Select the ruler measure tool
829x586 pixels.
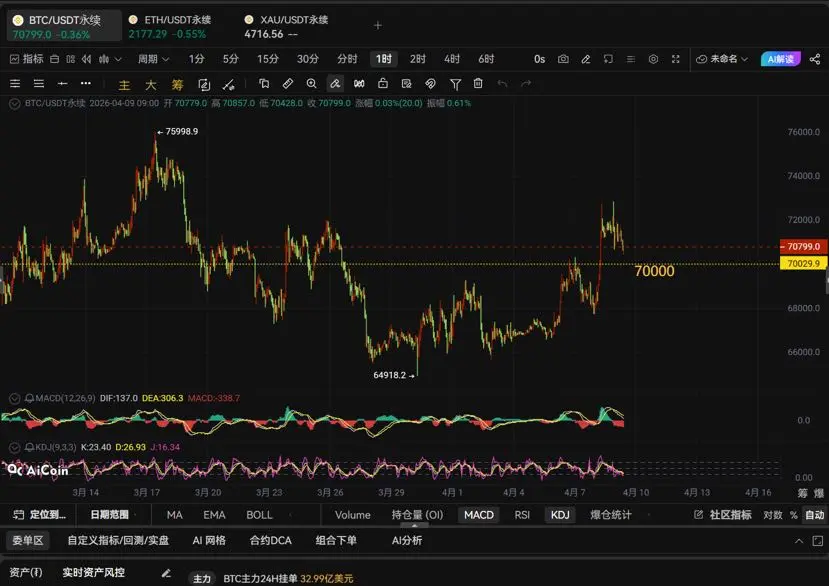pyautogui.click(x=288, y=84)
